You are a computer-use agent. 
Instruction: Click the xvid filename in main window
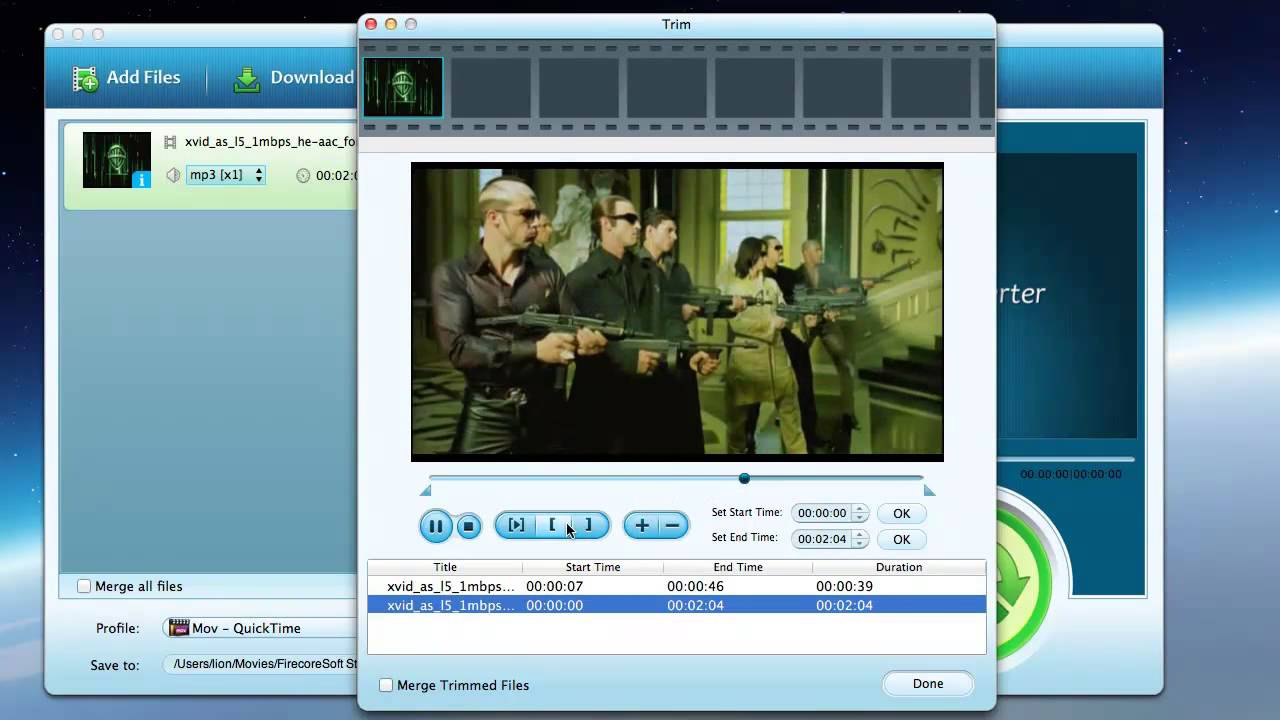pyautogui.click(x=270, y=142)
